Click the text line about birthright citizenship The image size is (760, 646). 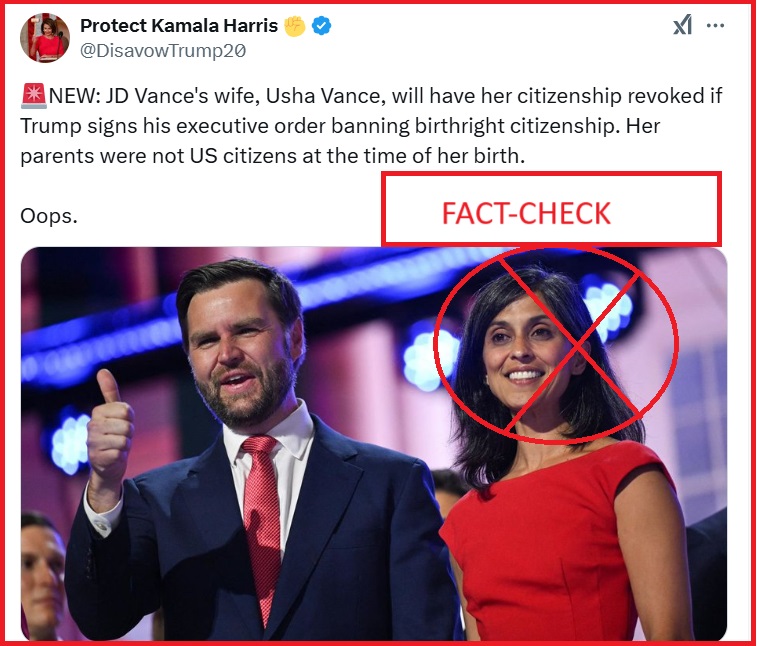[x=340, y=126]
